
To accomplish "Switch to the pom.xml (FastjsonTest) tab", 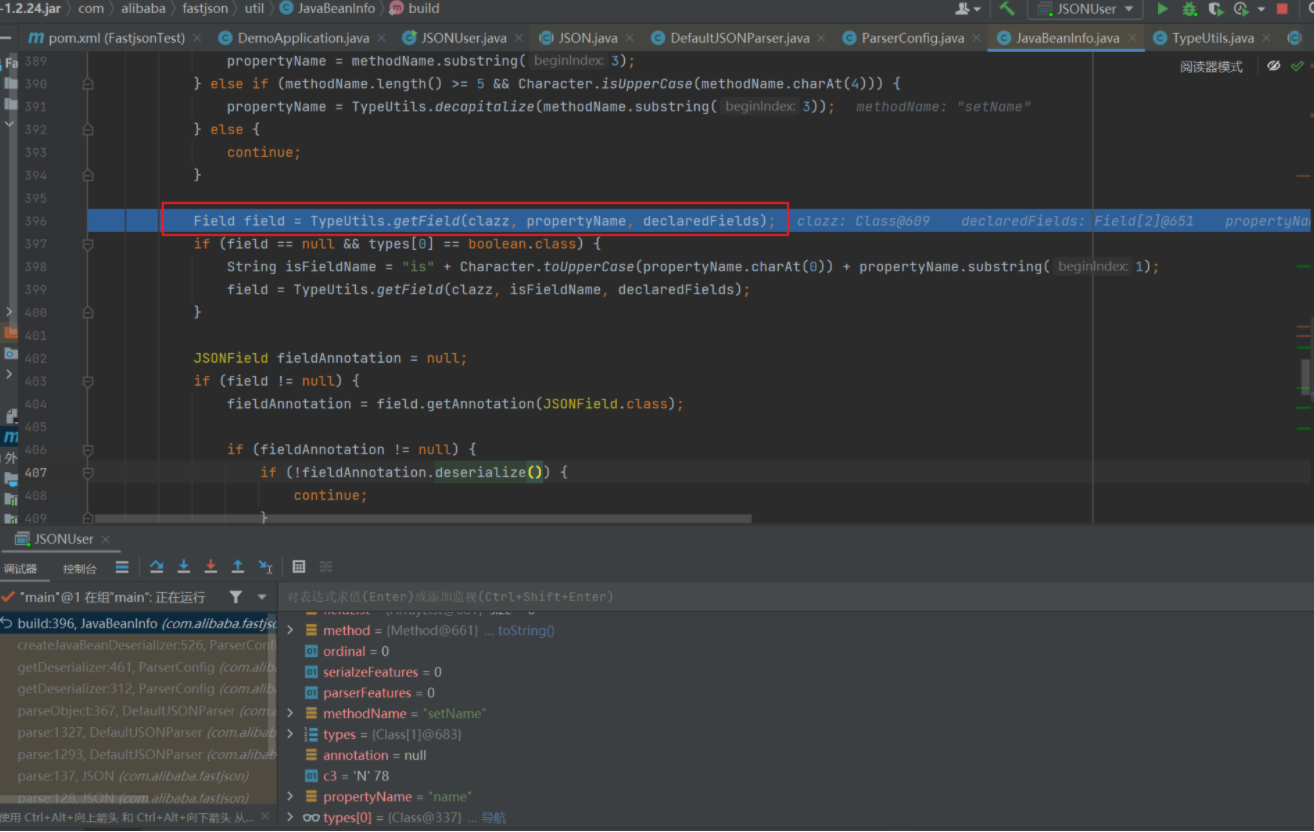I will [x=116, y=38].
